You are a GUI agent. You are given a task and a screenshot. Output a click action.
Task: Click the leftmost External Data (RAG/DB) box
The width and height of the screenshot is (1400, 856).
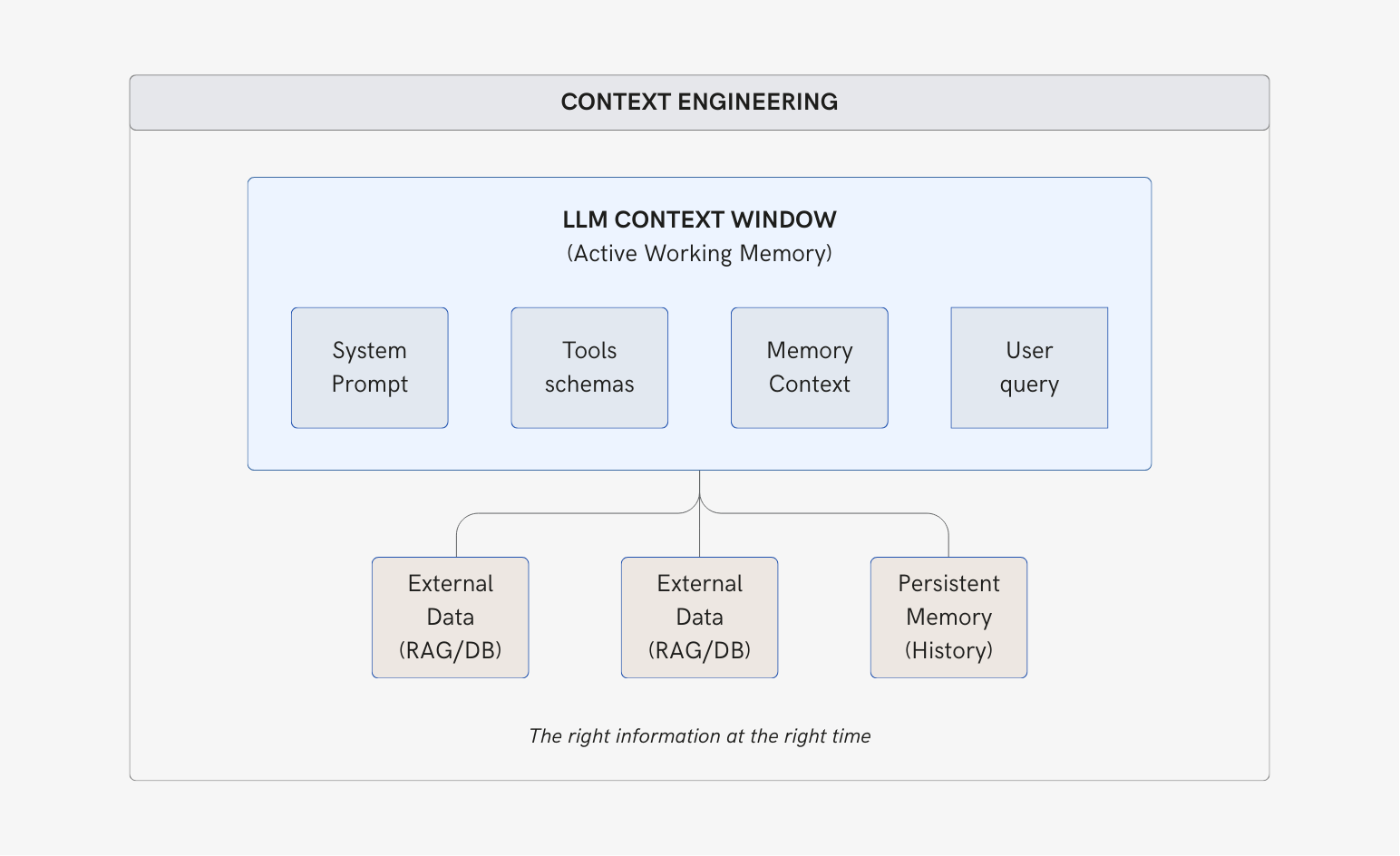click(450, 617)
